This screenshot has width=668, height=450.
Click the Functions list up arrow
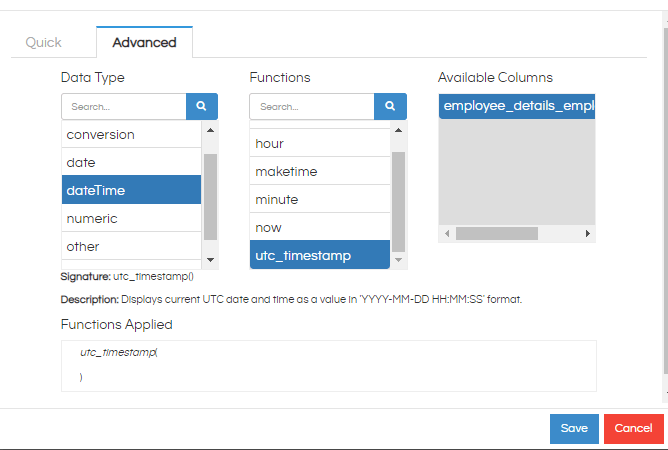[x=398, y=130]
